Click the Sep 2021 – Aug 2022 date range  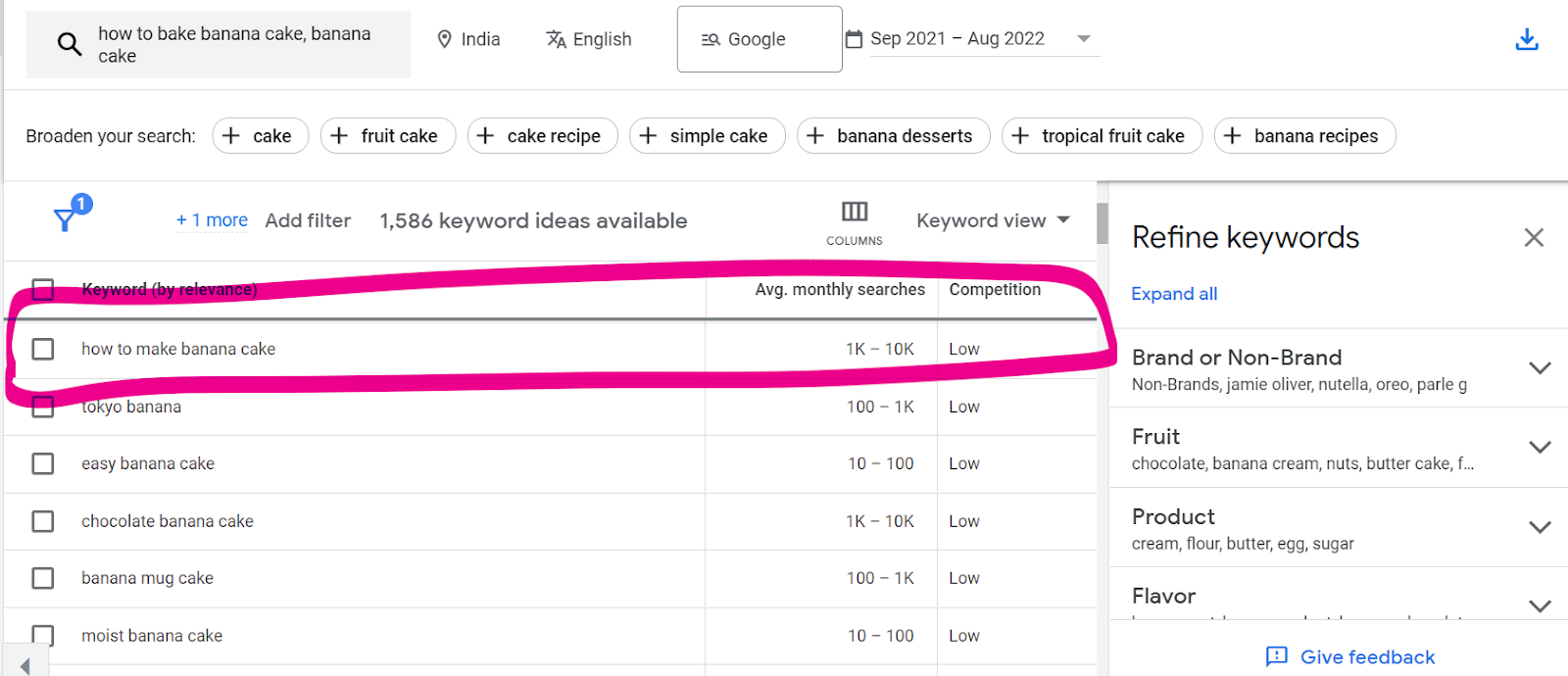point(957,38)
